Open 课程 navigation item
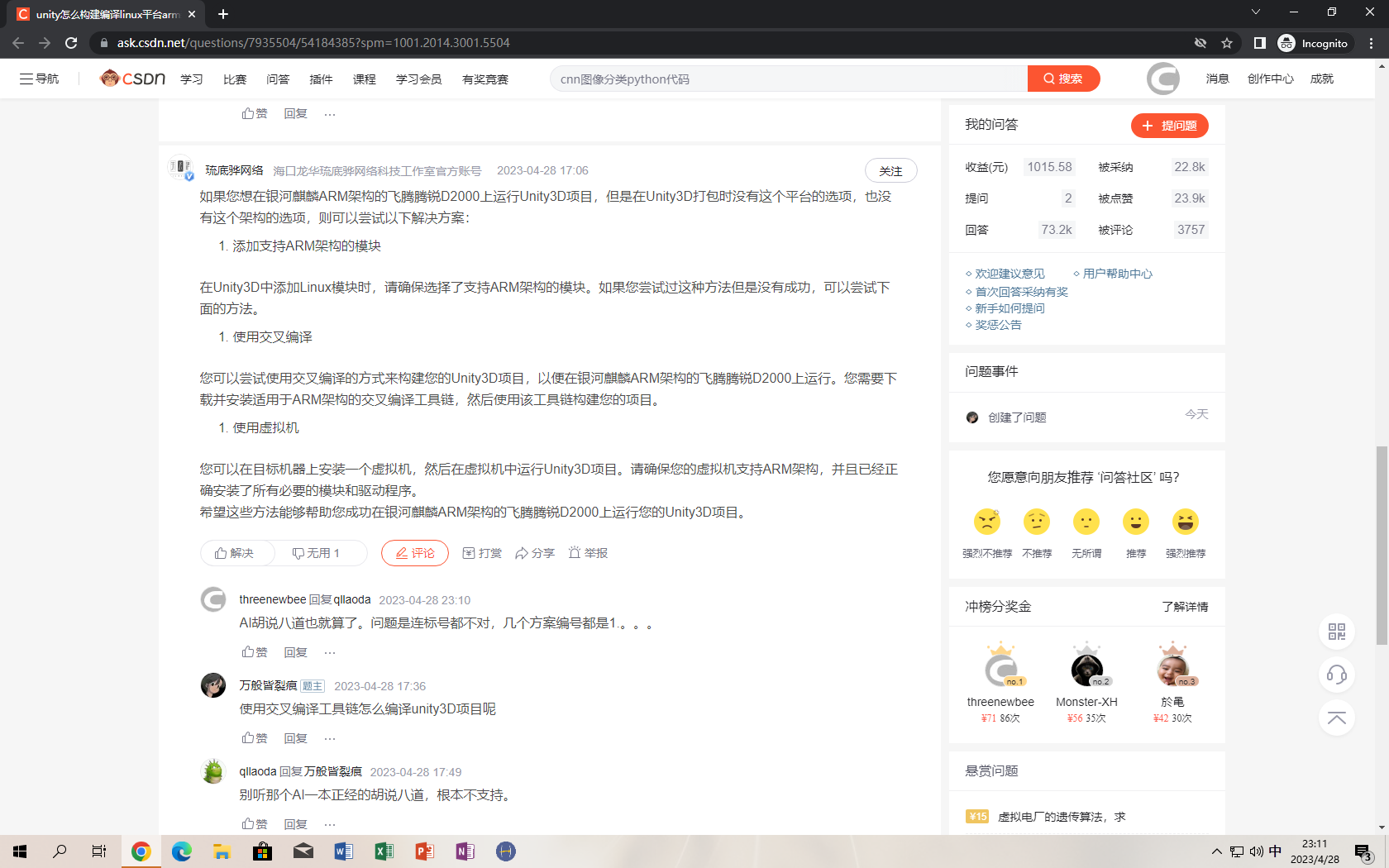 click(364, 79)
